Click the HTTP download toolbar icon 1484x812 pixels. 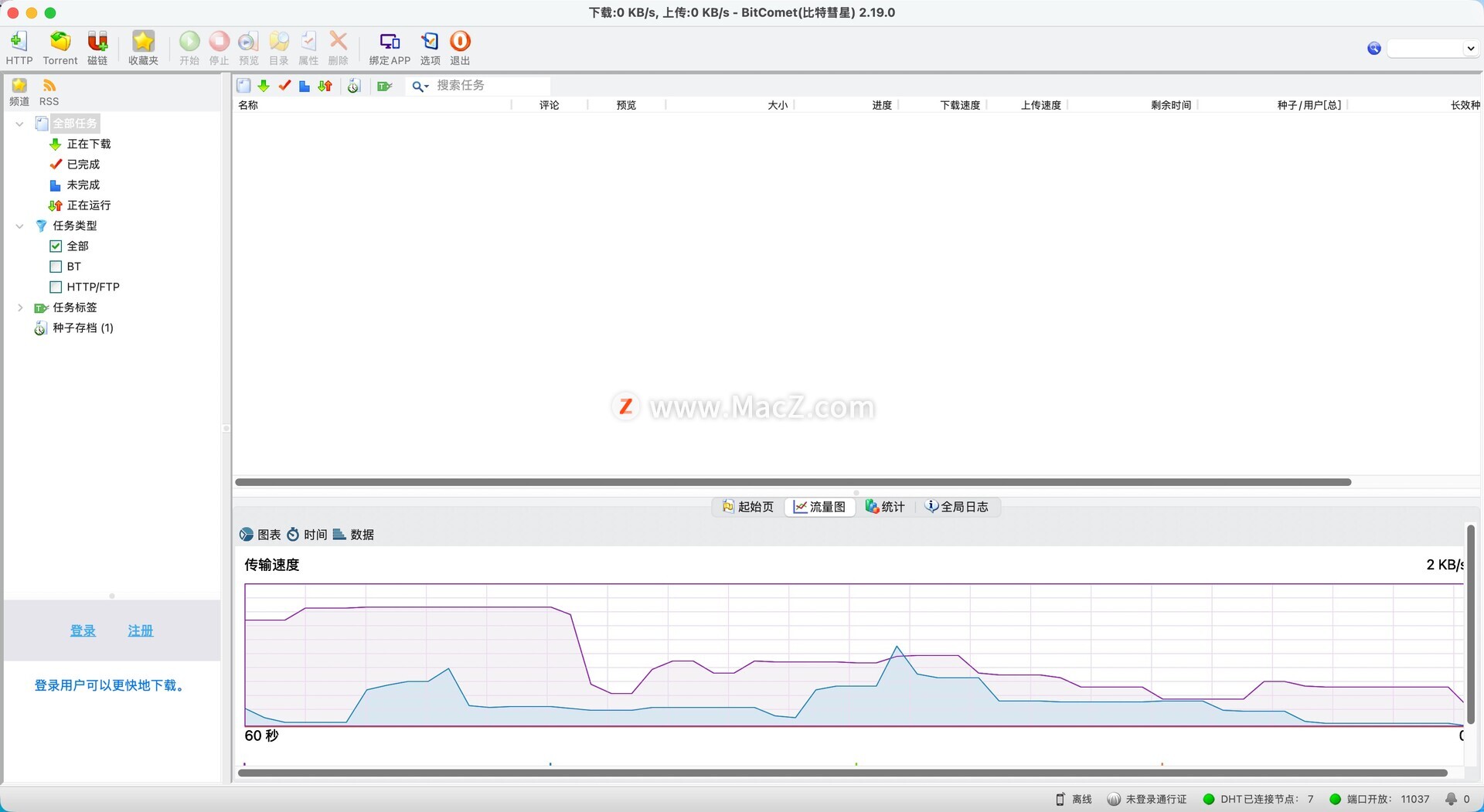click(19, 42)
